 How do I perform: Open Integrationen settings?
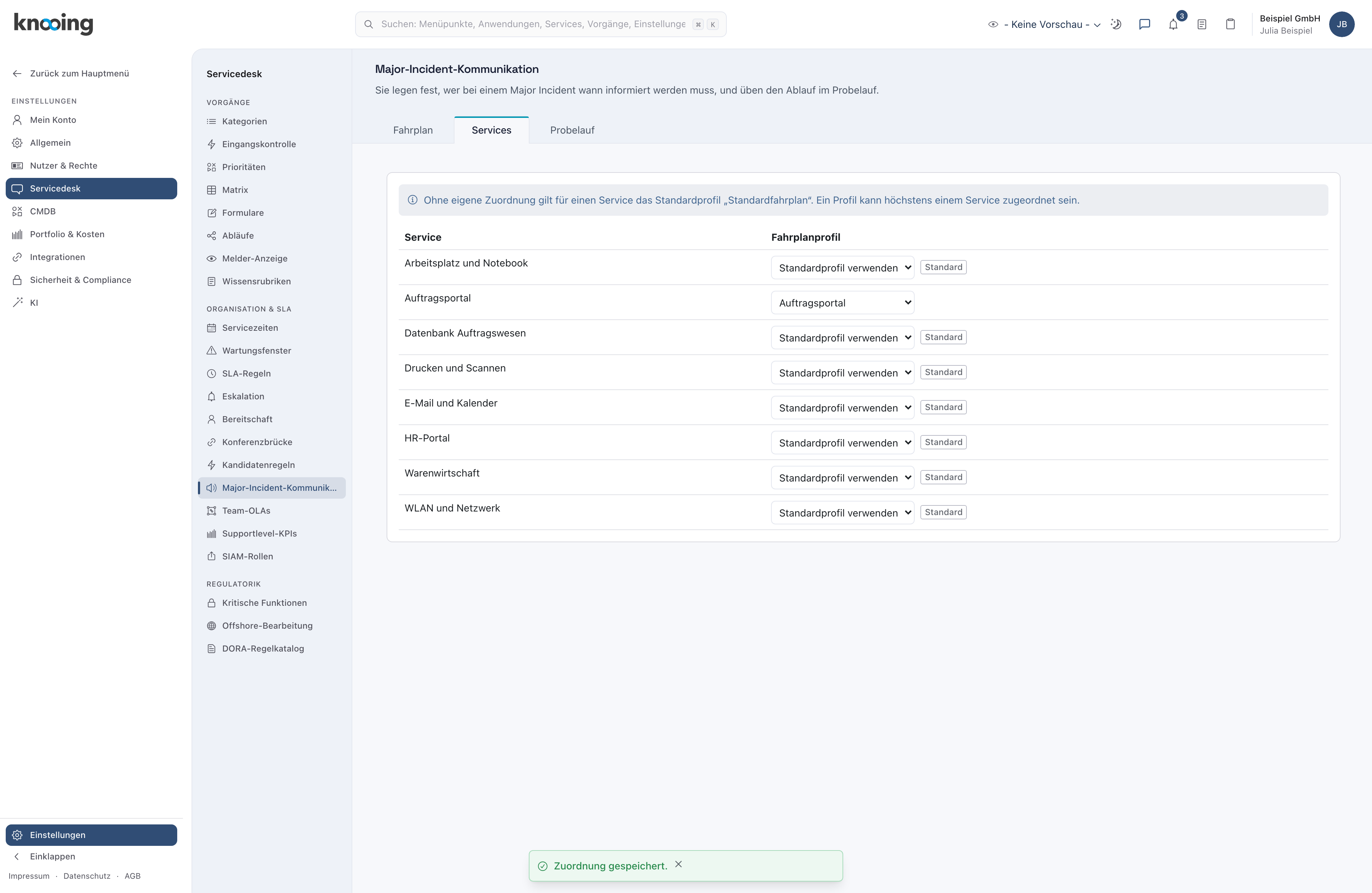[91, 257]
